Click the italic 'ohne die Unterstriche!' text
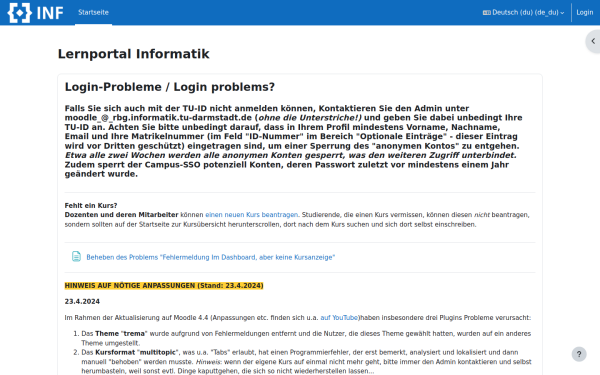 pos(310,118)
